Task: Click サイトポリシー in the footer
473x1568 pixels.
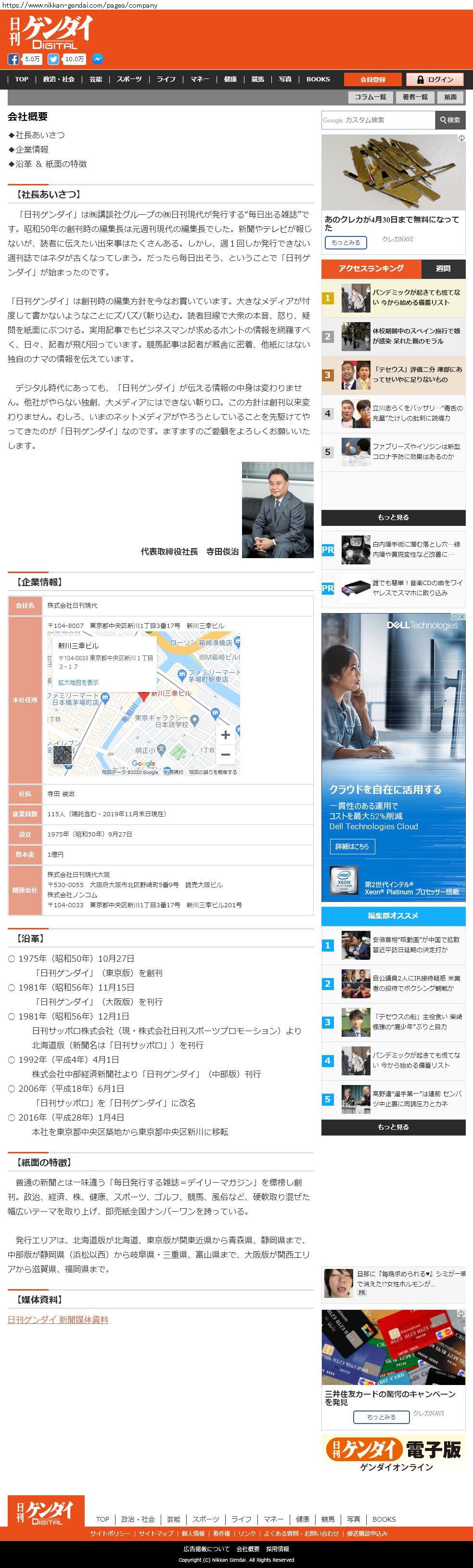Action: pos(110,1533)
